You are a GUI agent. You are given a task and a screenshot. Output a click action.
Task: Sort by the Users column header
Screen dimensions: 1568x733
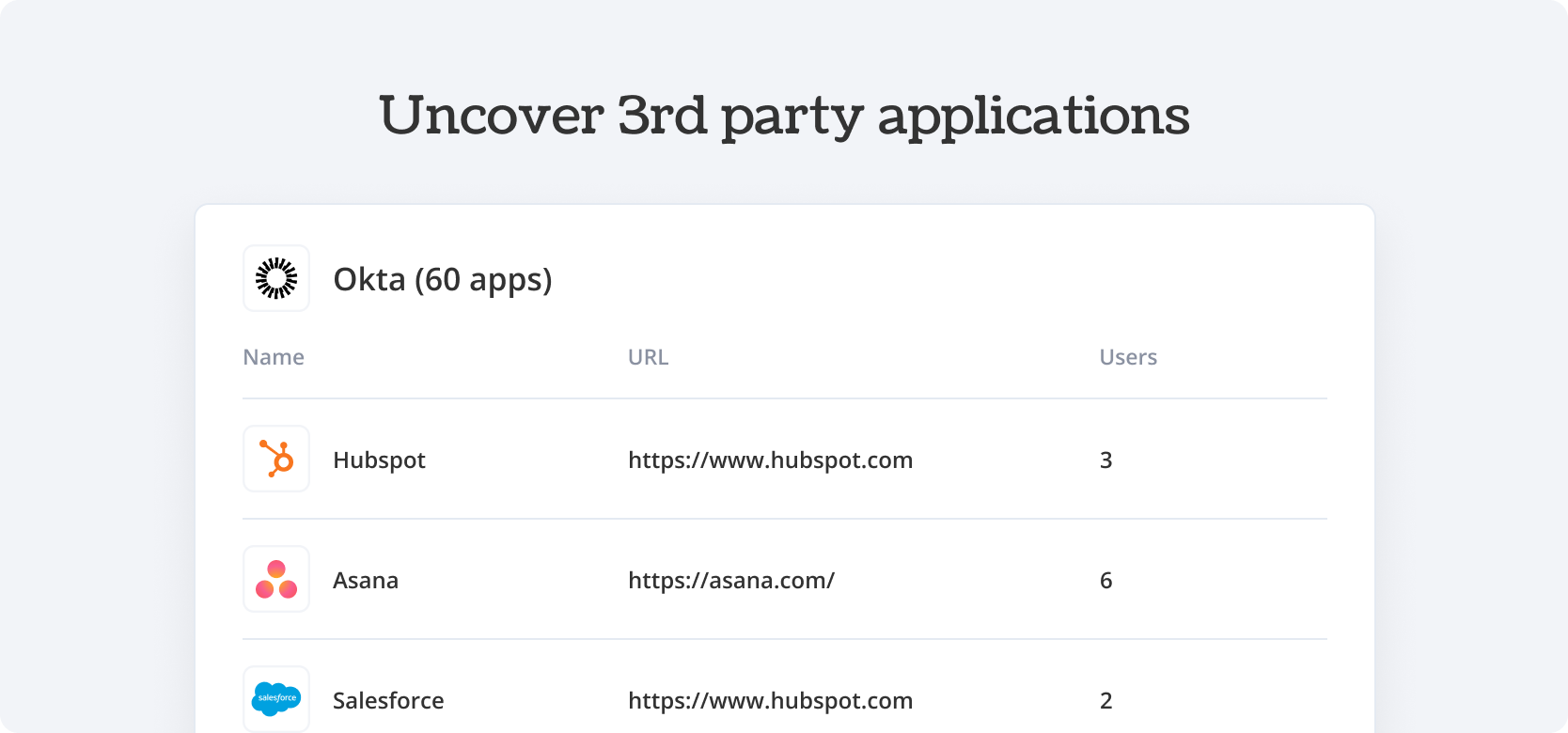point(1128,357)
